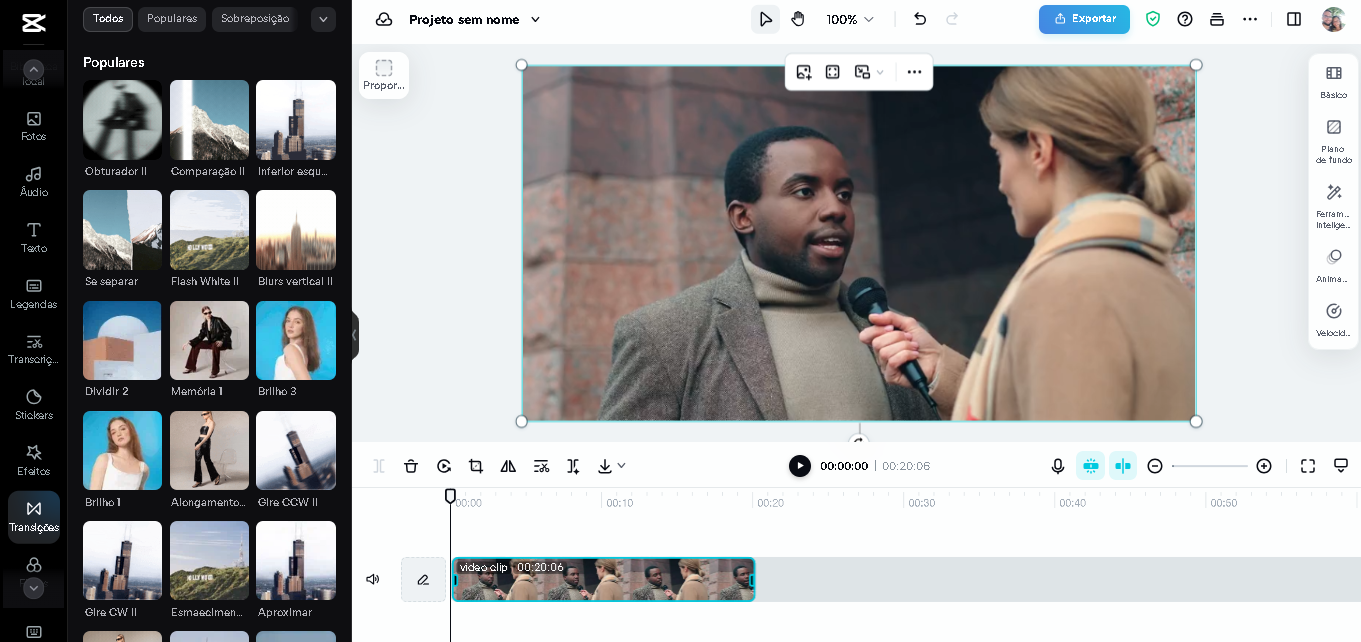Enter fullscreen preview mode

pyautogui.click(x=1308, y=466)
